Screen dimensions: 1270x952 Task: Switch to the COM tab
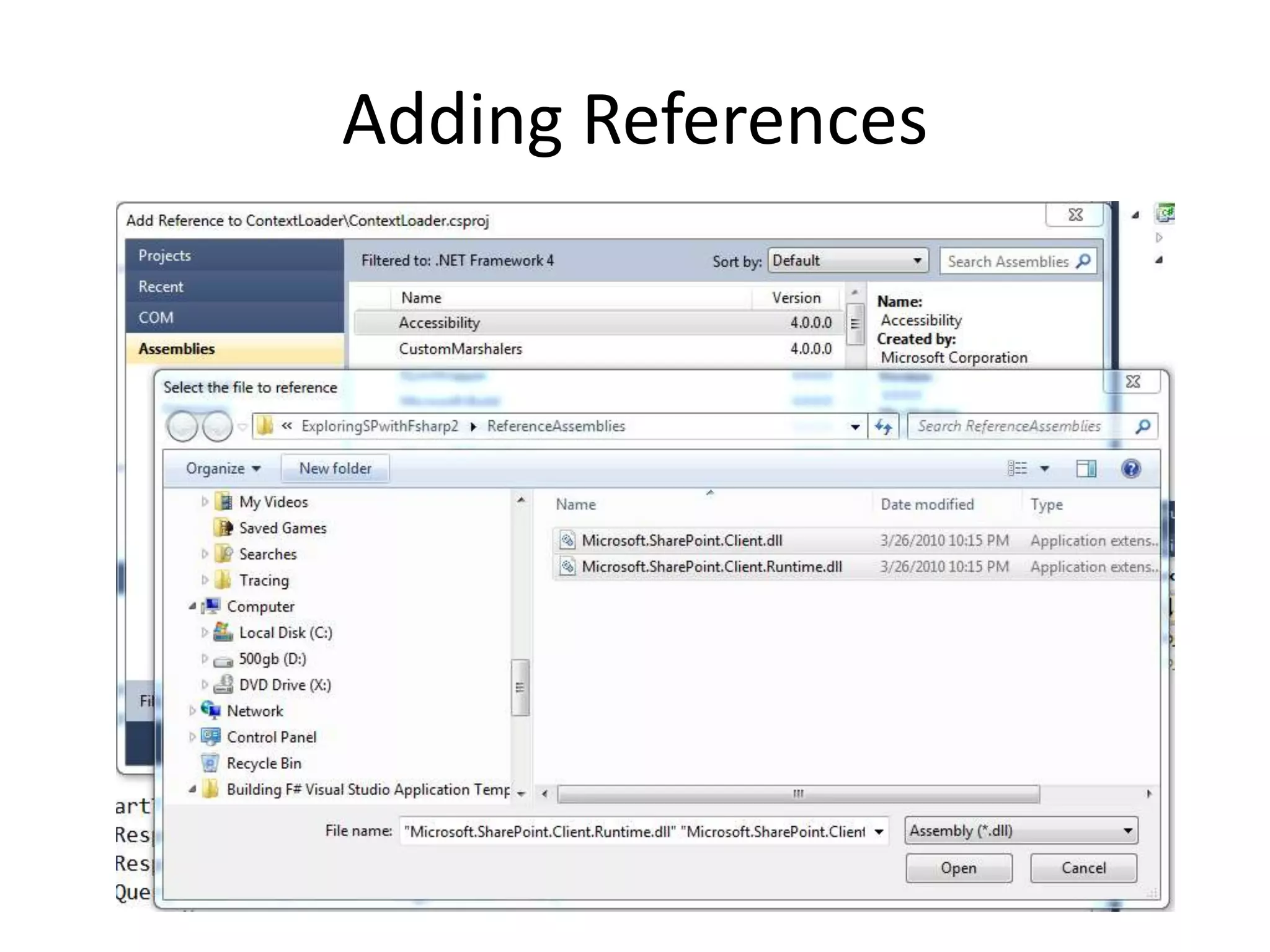(x=156, y=317)
